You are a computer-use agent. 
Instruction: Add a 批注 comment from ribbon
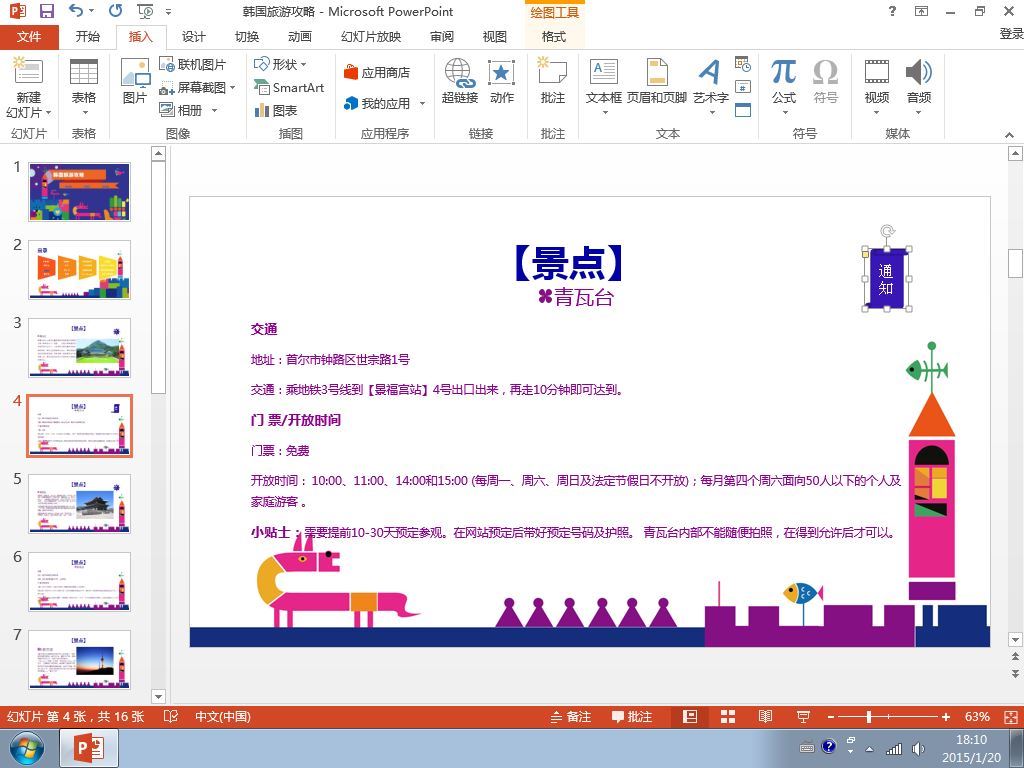pyautogui.click(x=552, y=81)
